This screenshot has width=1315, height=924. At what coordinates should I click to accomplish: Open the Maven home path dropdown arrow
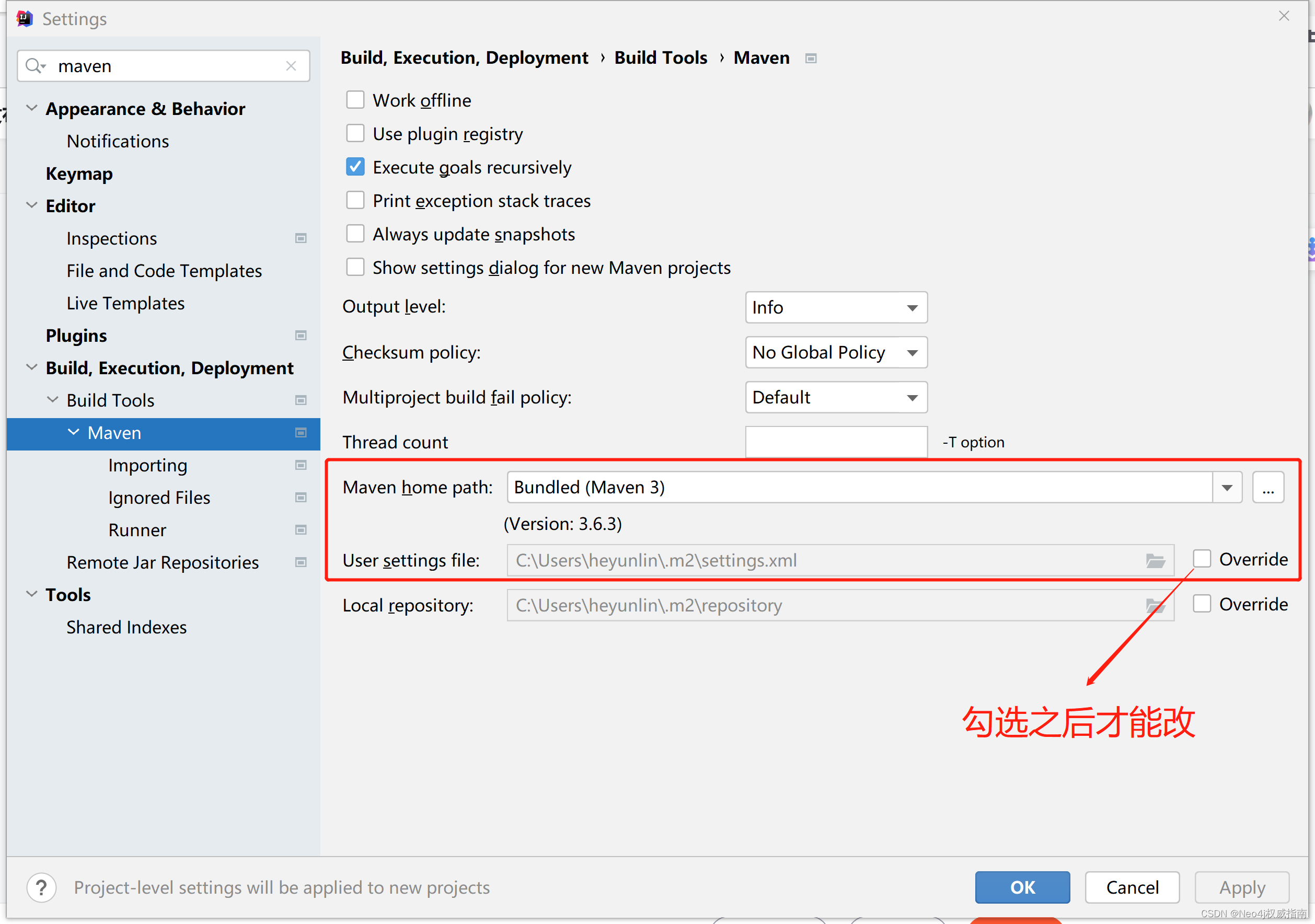point(1227,488)
